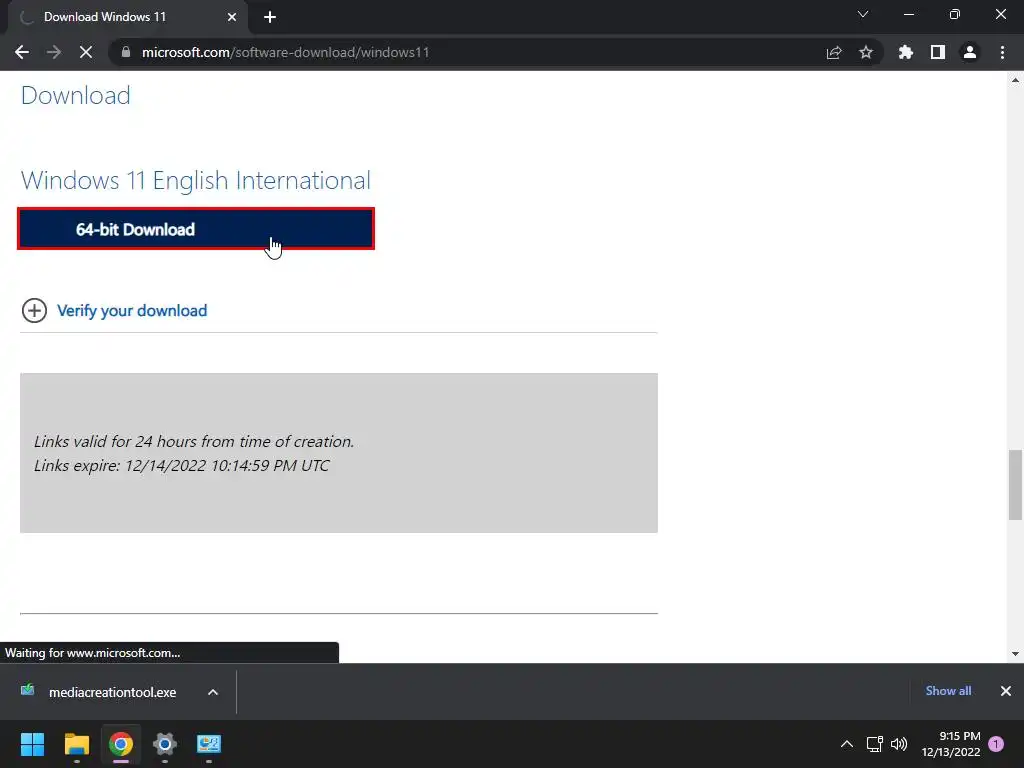
Task: Click the scrollbar up arrow
Action: point(1016,80)
